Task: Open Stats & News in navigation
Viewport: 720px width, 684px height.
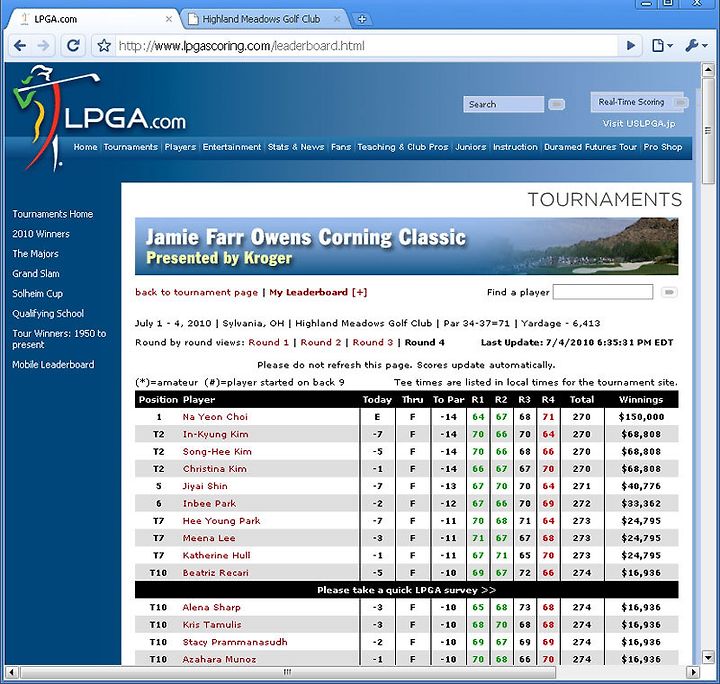Action: [296, 147]
